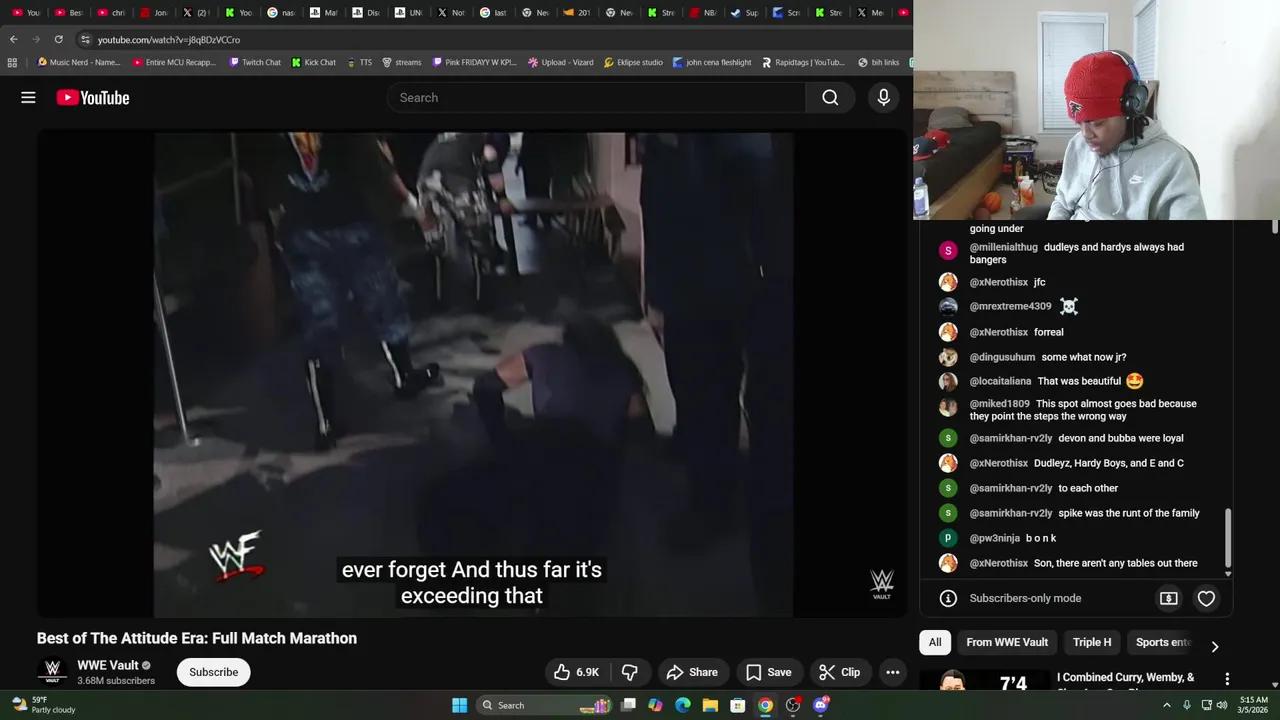Click the search magnifier button
Screen dimensions: 1280x720
click(830, 97)
